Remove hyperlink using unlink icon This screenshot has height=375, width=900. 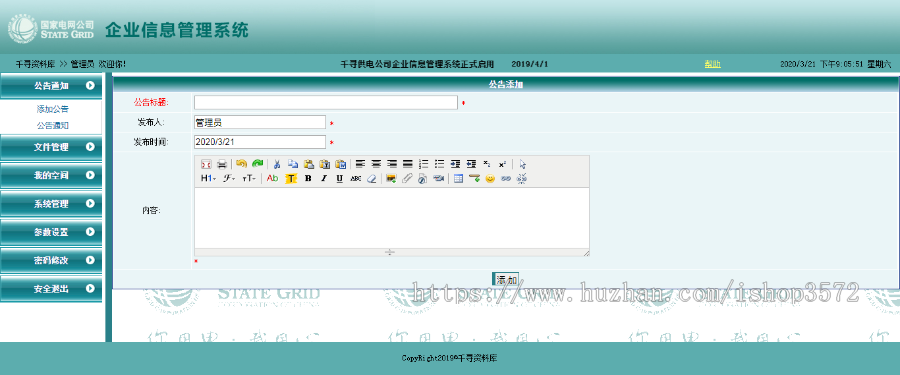522,178
